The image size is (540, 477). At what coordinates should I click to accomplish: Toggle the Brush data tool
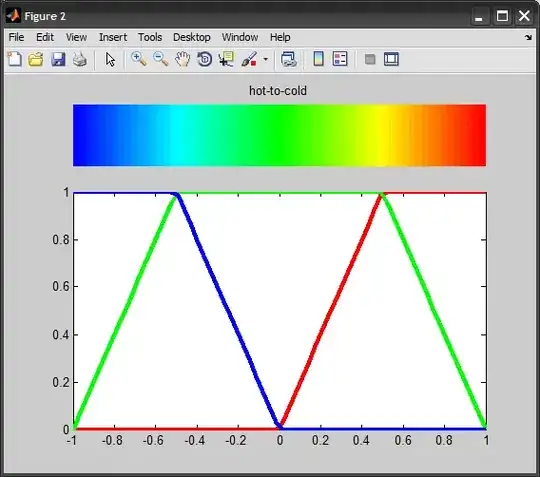point(249,59)
